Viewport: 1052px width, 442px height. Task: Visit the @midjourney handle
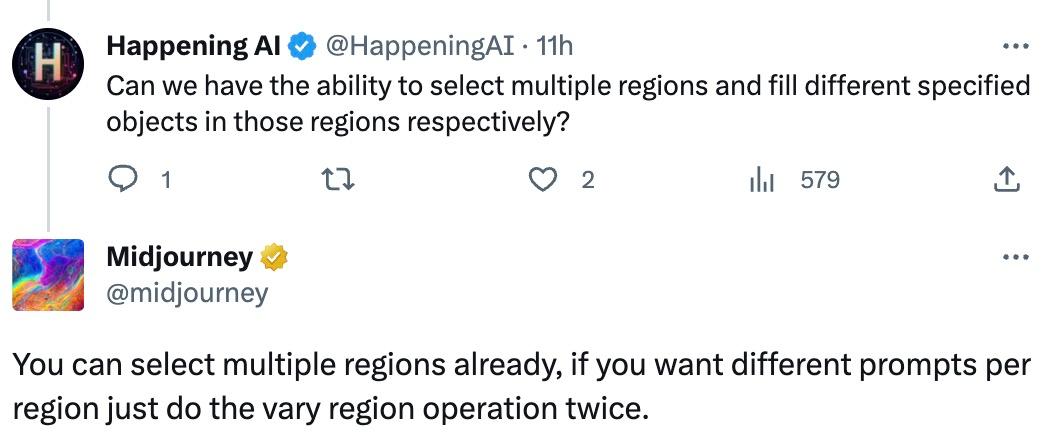click(187, 292)
